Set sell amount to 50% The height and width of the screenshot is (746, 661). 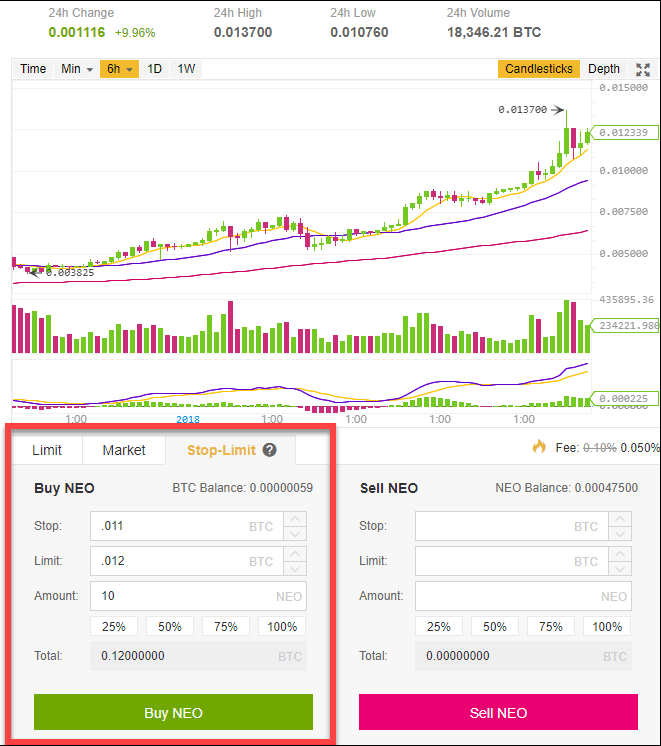pos(495,626)
